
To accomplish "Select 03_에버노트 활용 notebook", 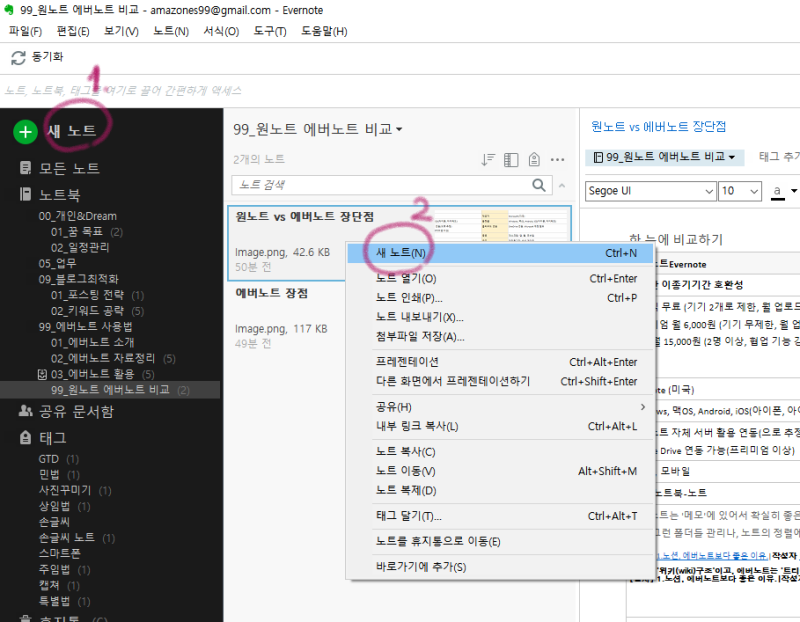I will pyautogui.click(x=92, y=375).
